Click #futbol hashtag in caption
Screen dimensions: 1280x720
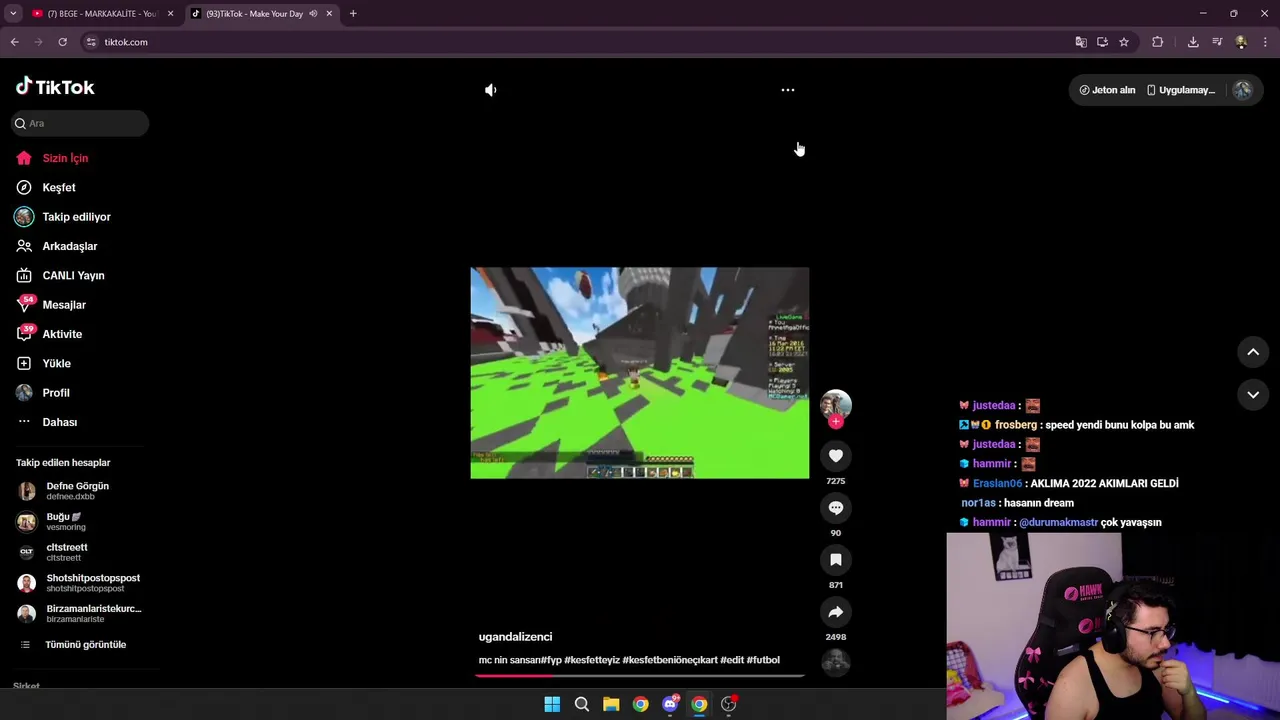[763, 660]
